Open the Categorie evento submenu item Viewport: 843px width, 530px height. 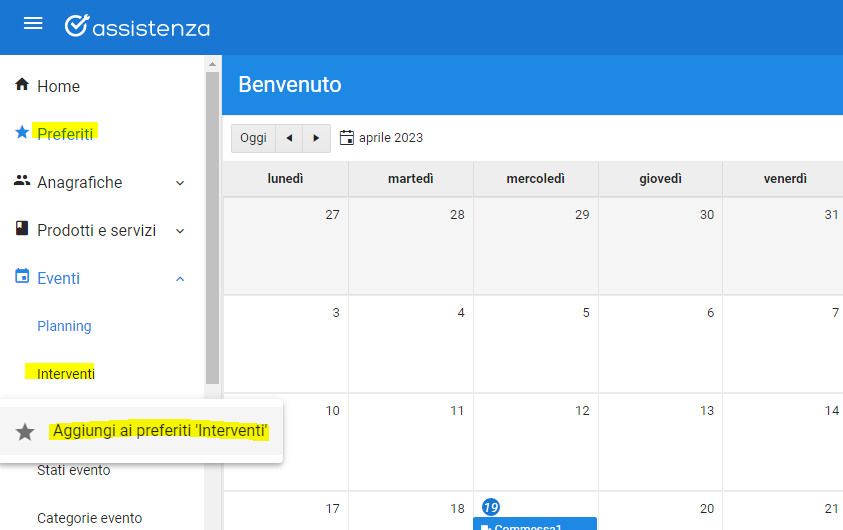(90, 518)
